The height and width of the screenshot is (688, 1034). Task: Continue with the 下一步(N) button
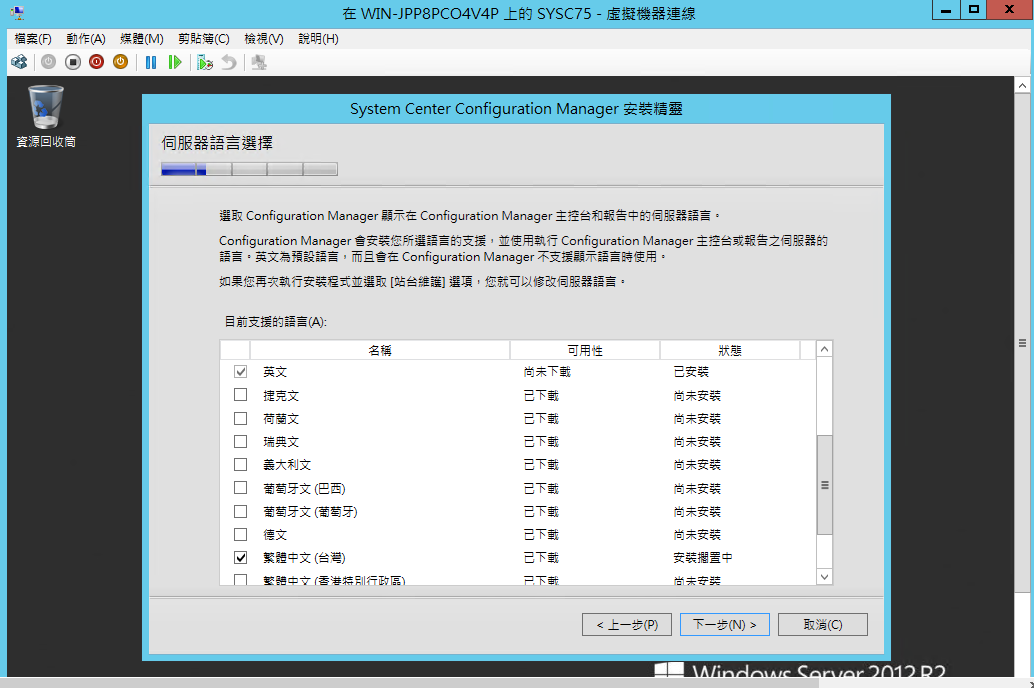point(725,625)
